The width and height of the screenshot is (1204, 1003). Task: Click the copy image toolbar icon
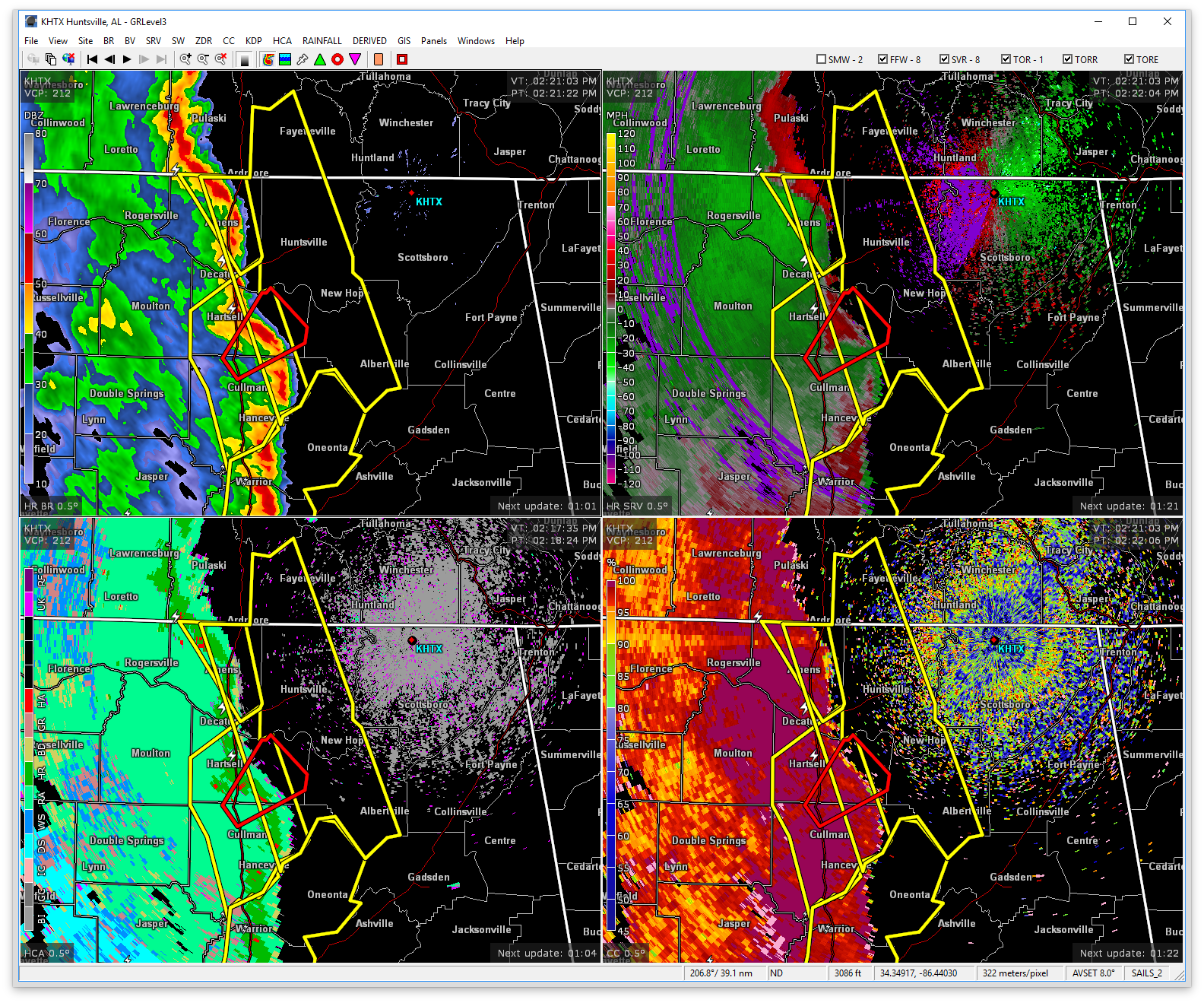pos(51,59)
